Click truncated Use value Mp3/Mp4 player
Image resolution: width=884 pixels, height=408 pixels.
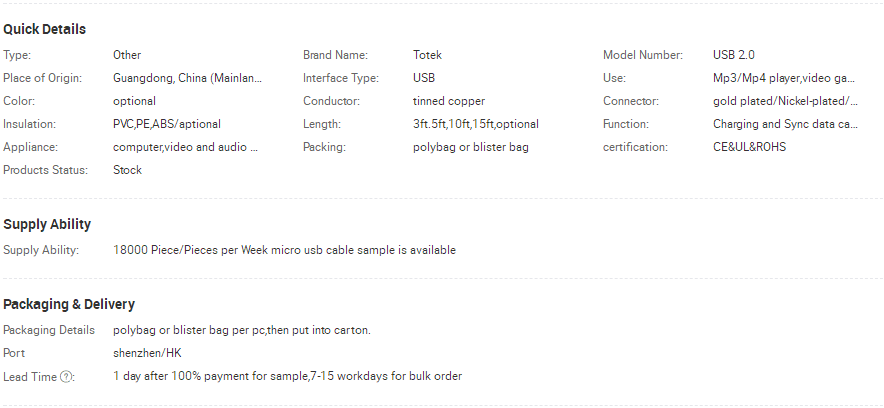point(784,78)
